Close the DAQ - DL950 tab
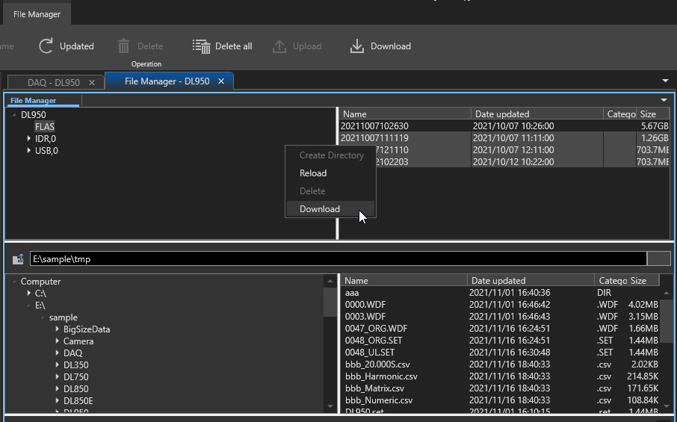The width and height of the screenshot is (677, 422). pyautogui.click(x=92, y=83)
